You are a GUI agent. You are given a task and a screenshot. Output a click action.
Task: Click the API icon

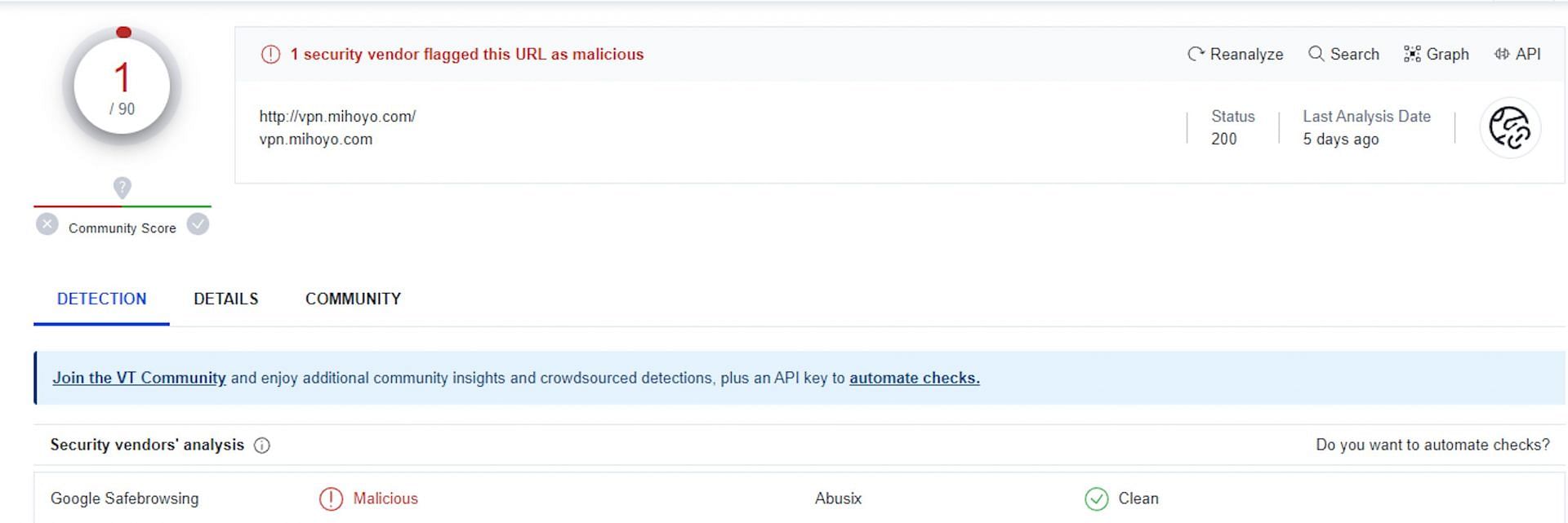click(x=1502, y=54)
